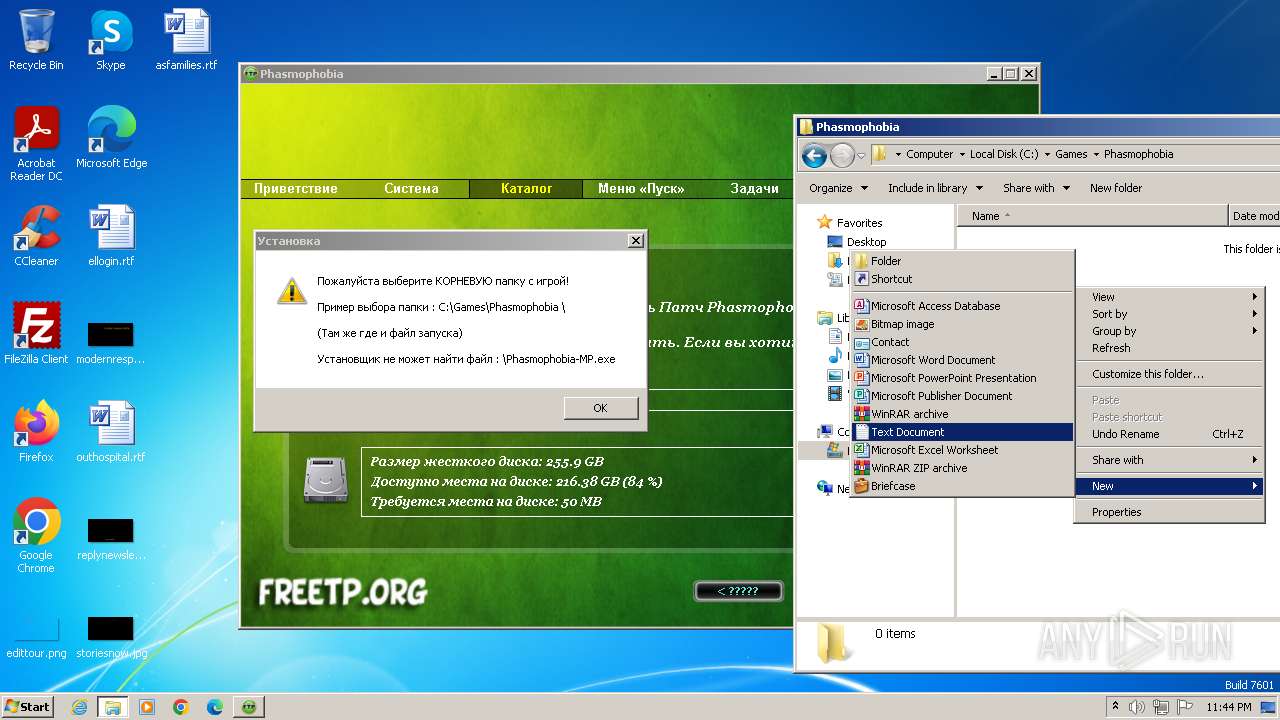Create new Microsoft Word Document
The height and width of the screenshot is (720, 1280).
pyautogui.click(x=962, y=360)
